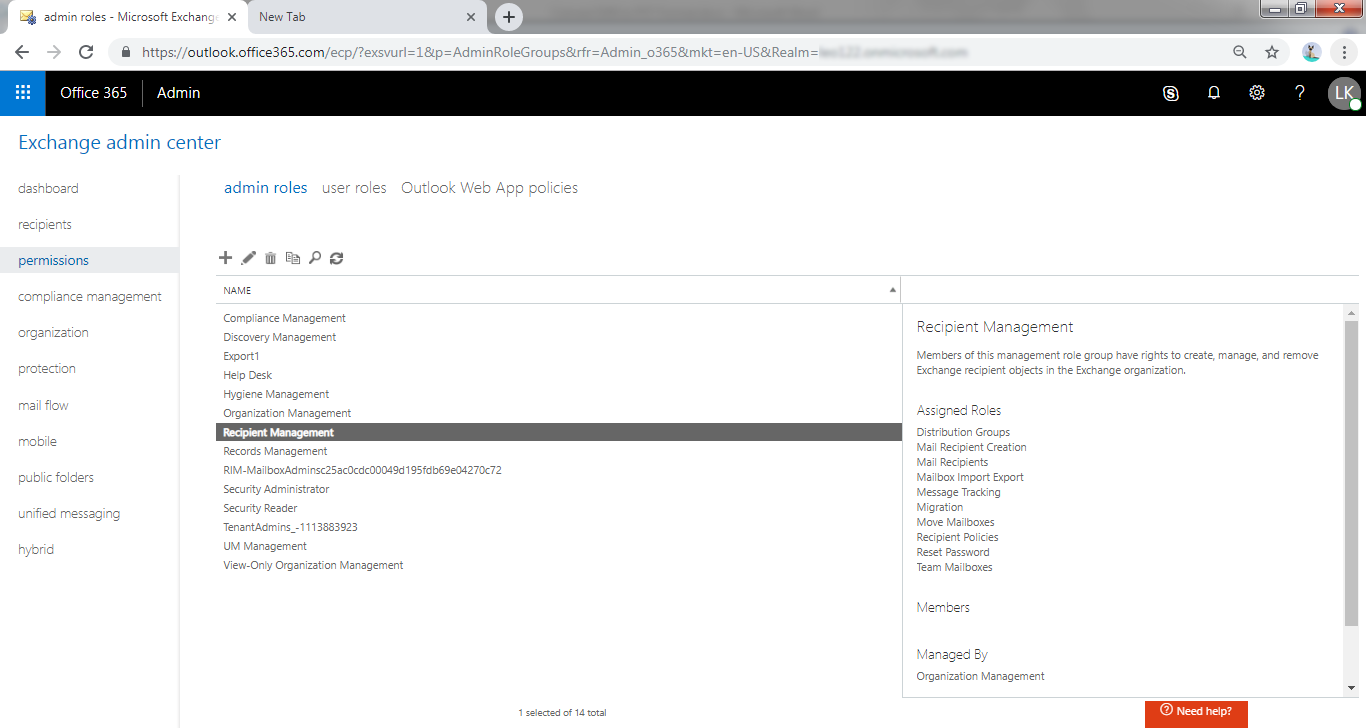This screenshot has height=728, width=1366.
Task: Select Organization Management in role group list
Action: pyautogui.click(x=558, y=413)
